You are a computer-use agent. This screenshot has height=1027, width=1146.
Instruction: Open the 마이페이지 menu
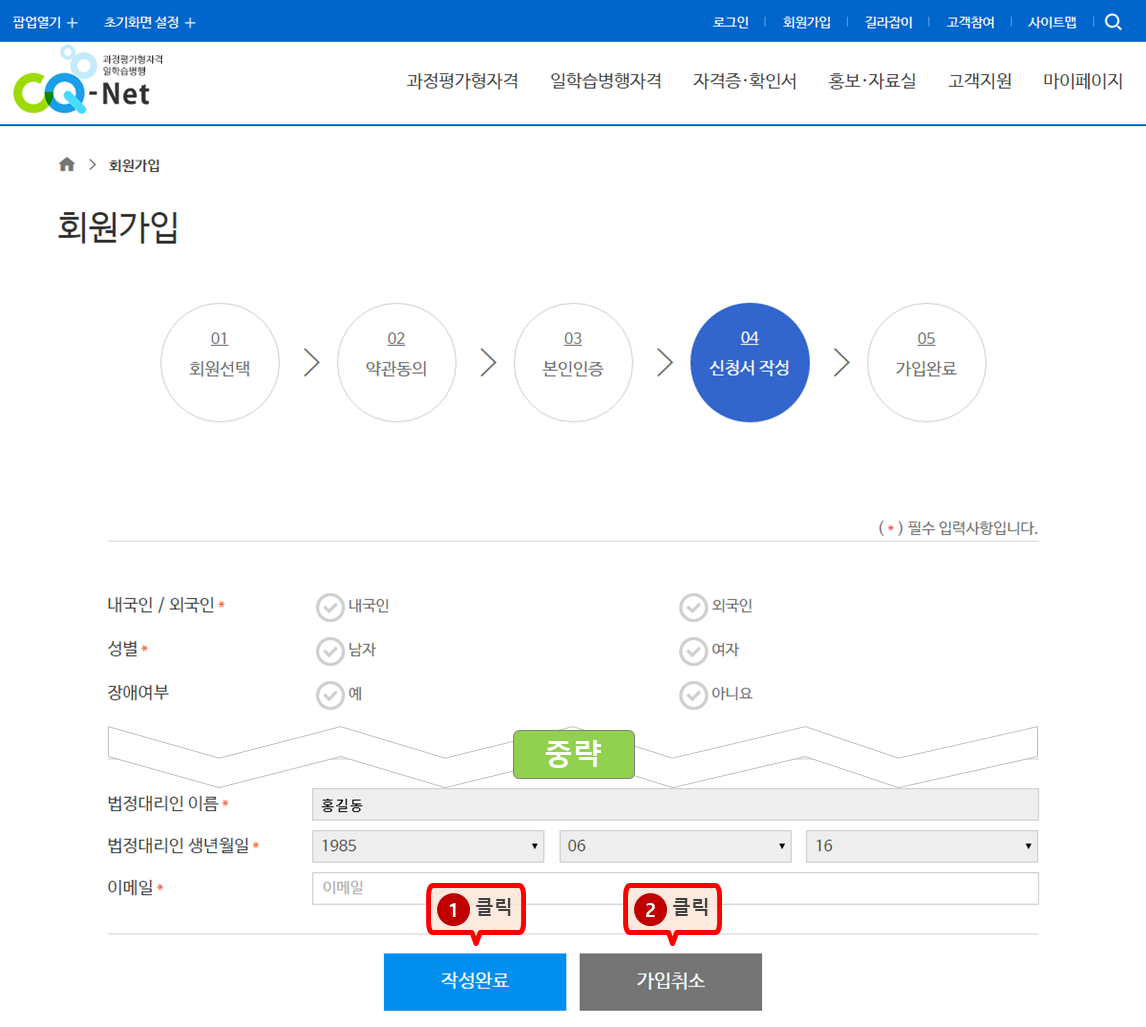point(1082,81)
